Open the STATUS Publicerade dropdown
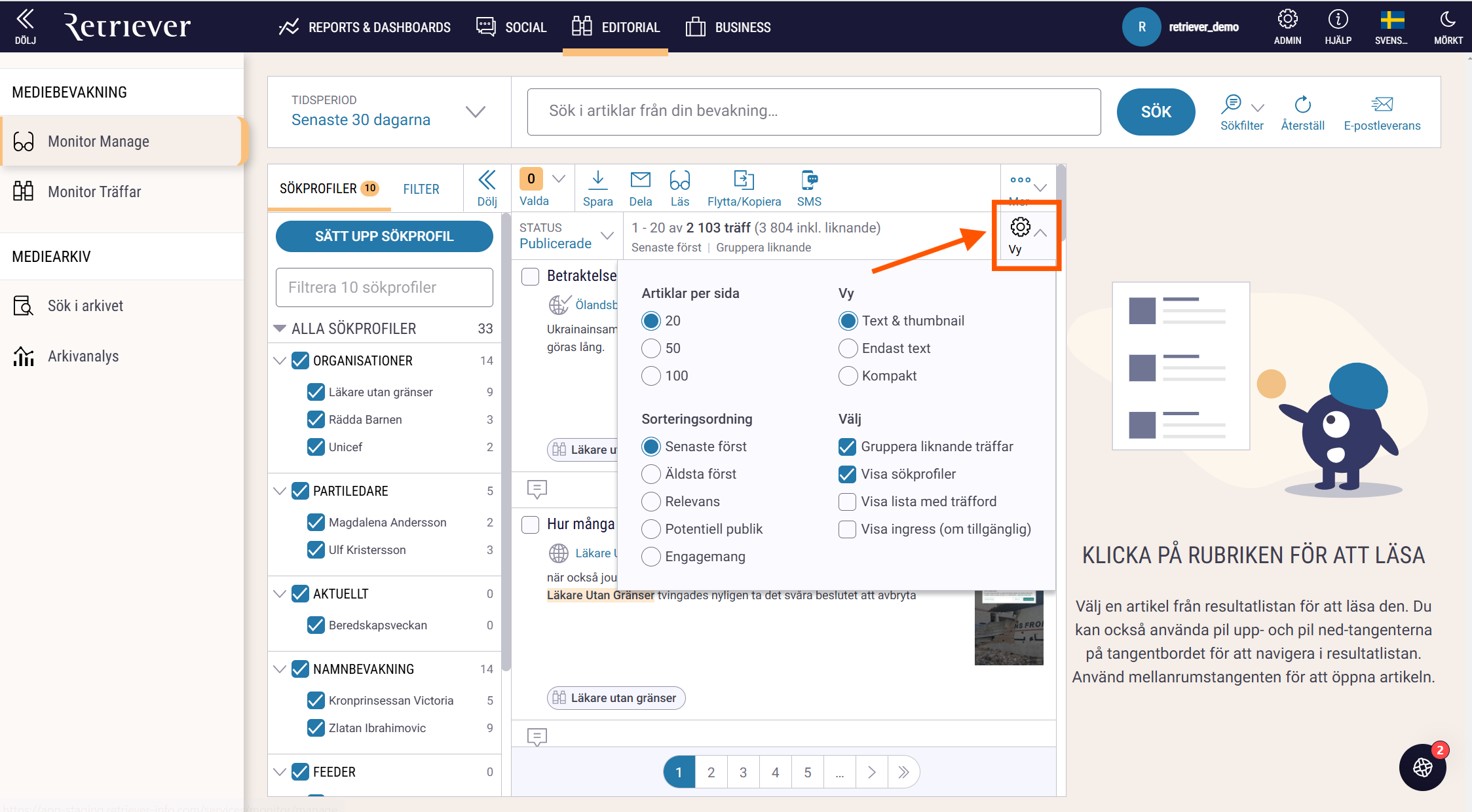 (567, 236)
